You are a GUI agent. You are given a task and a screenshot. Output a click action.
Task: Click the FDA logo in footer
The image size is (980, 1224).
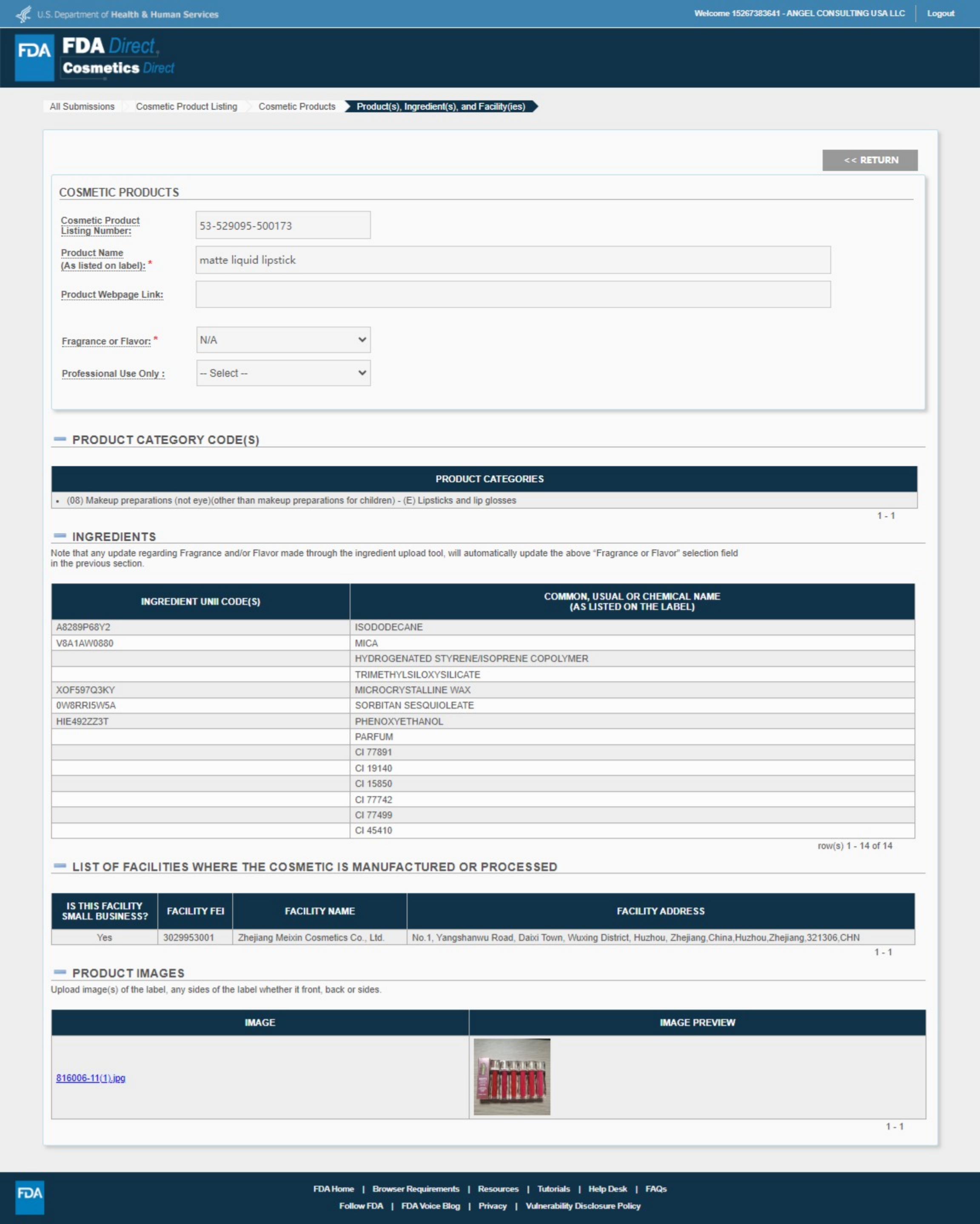[29, 1197]
